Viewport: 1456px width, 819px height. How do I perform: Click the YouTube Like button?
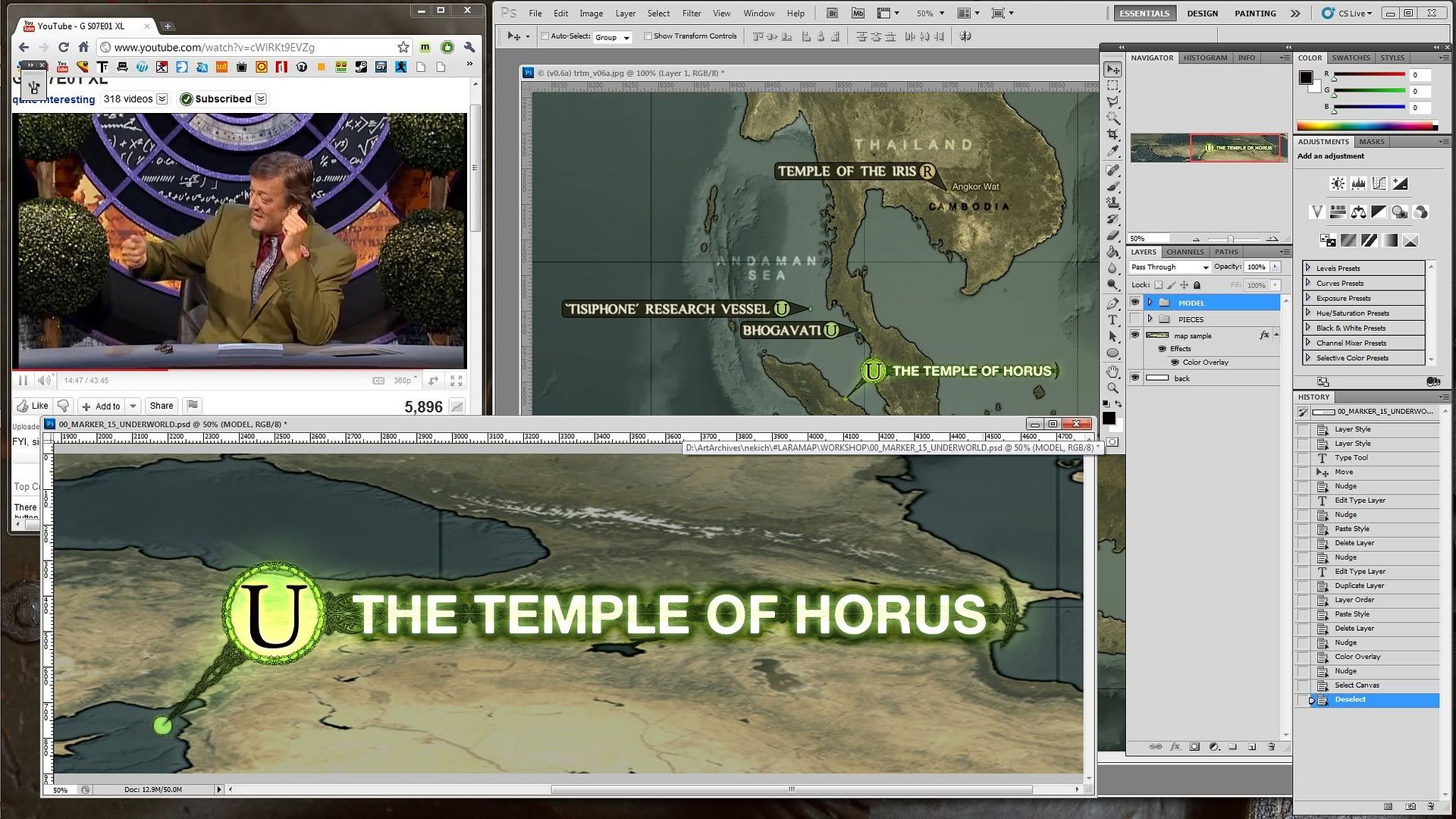pos(33,406)
